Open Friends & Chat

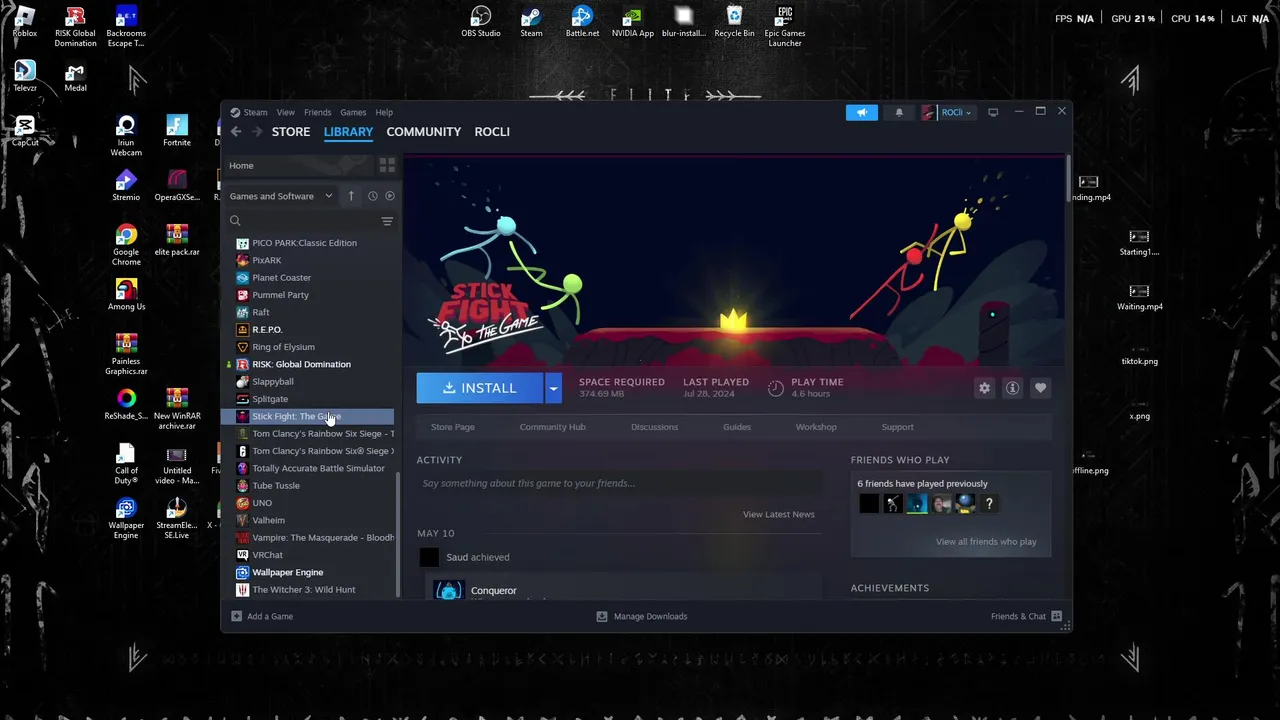tap(1026, 617)
